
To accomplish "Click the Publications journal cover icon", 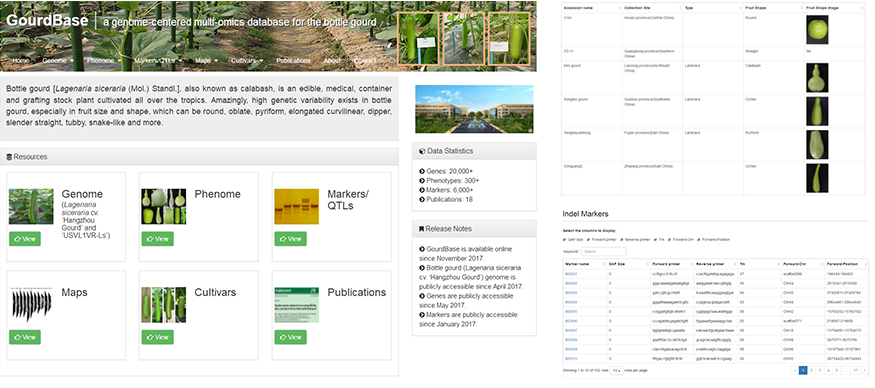I will pos(296,305).
